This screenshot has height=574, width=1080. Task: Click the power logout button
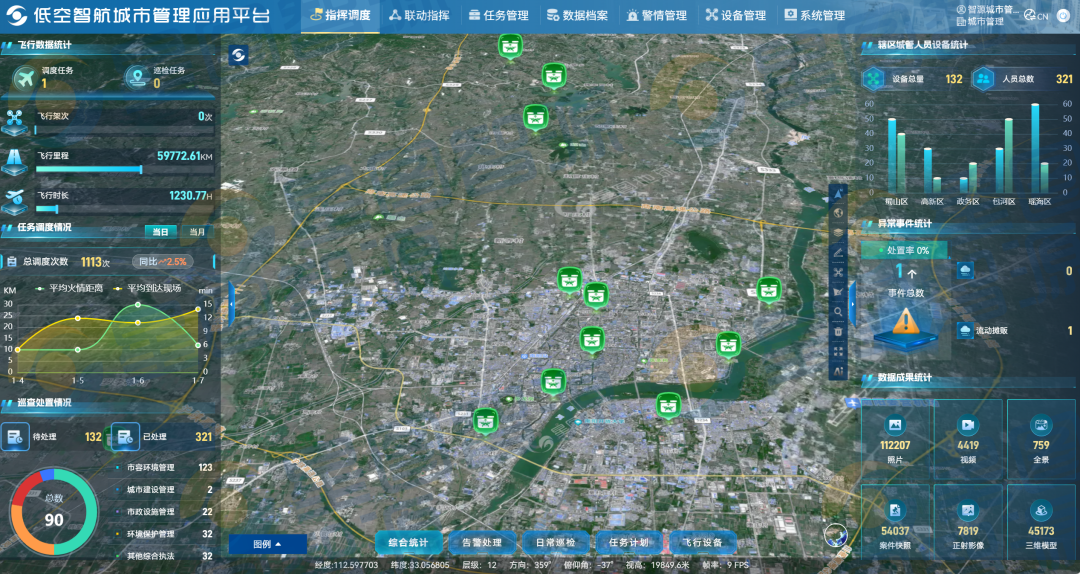pos(1063,15)
